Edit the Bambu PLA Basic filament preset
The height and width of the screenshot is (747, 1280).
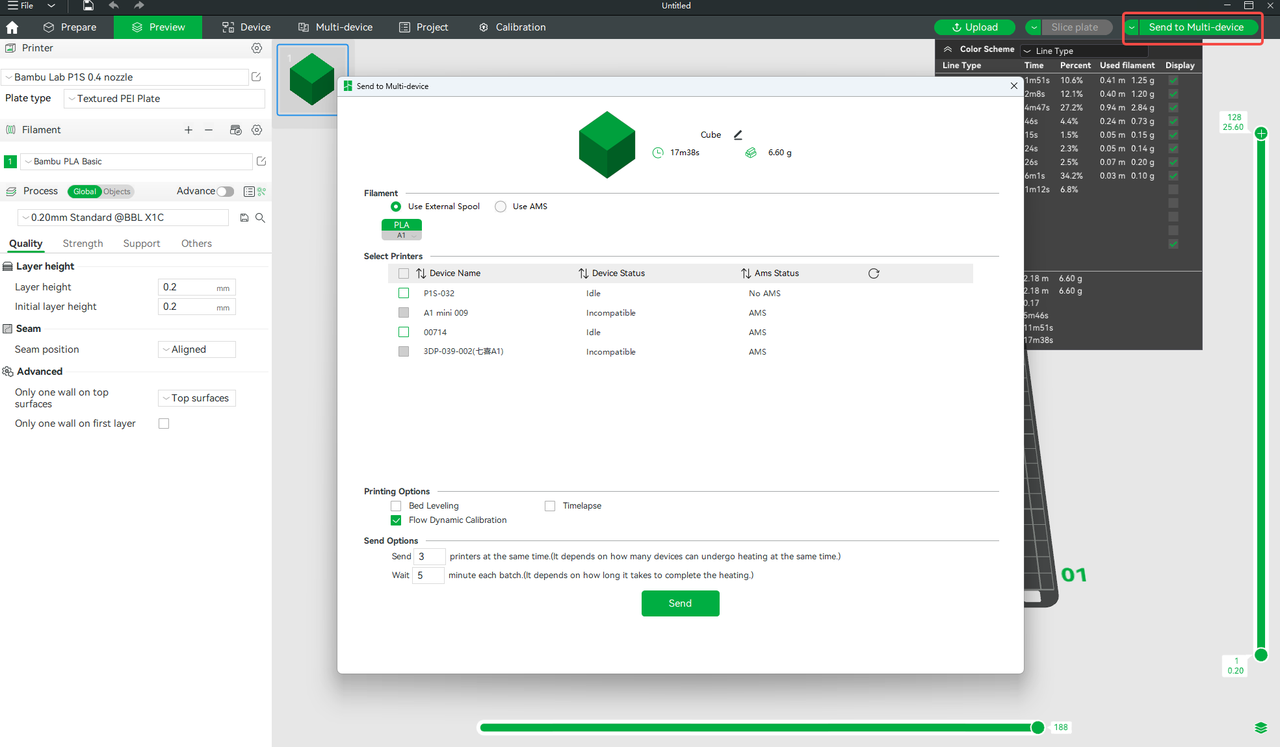point(261,161)
